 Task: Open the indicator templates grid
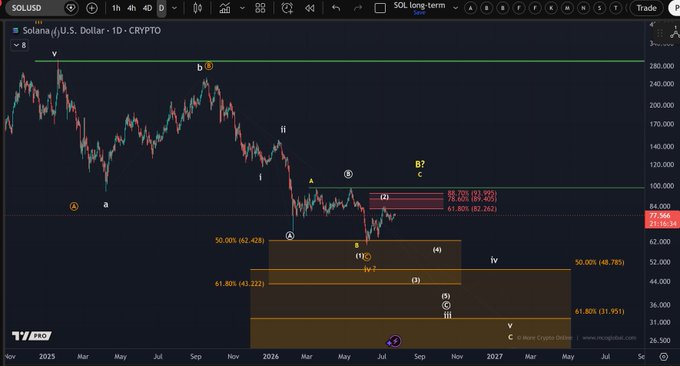(260, 8)
